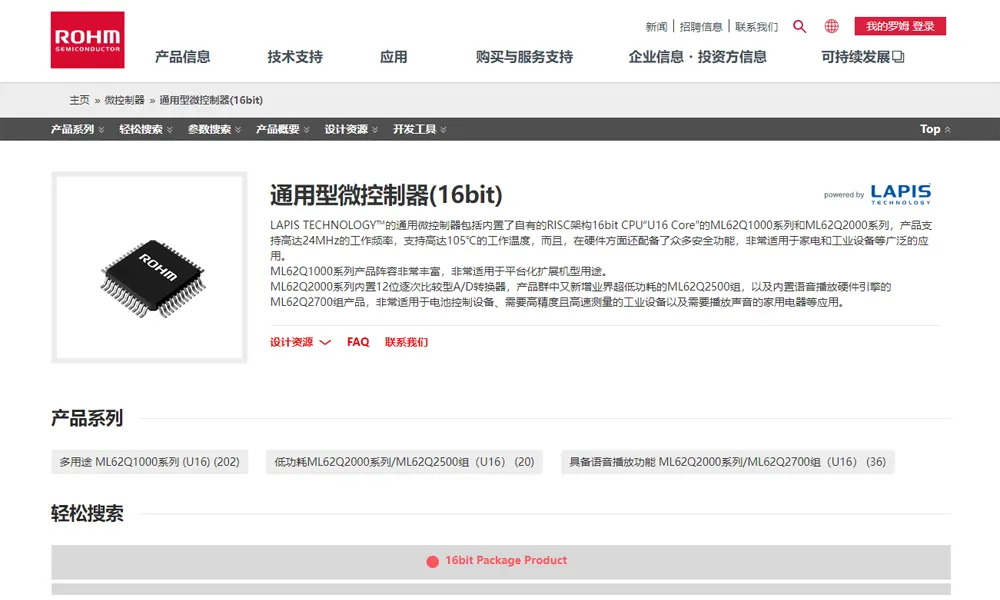Open the 轻松搜索 dropdown menu

(140, 129)
